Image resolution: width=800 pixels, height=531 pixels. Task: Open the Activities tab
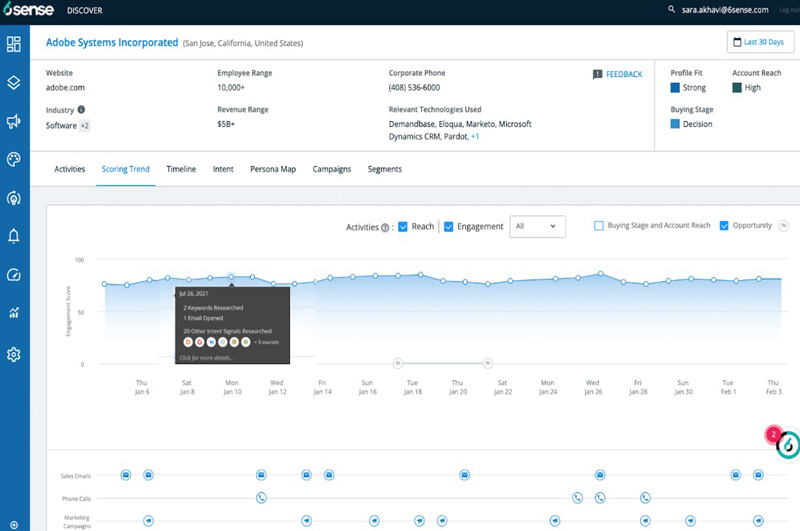coord(70,169)
